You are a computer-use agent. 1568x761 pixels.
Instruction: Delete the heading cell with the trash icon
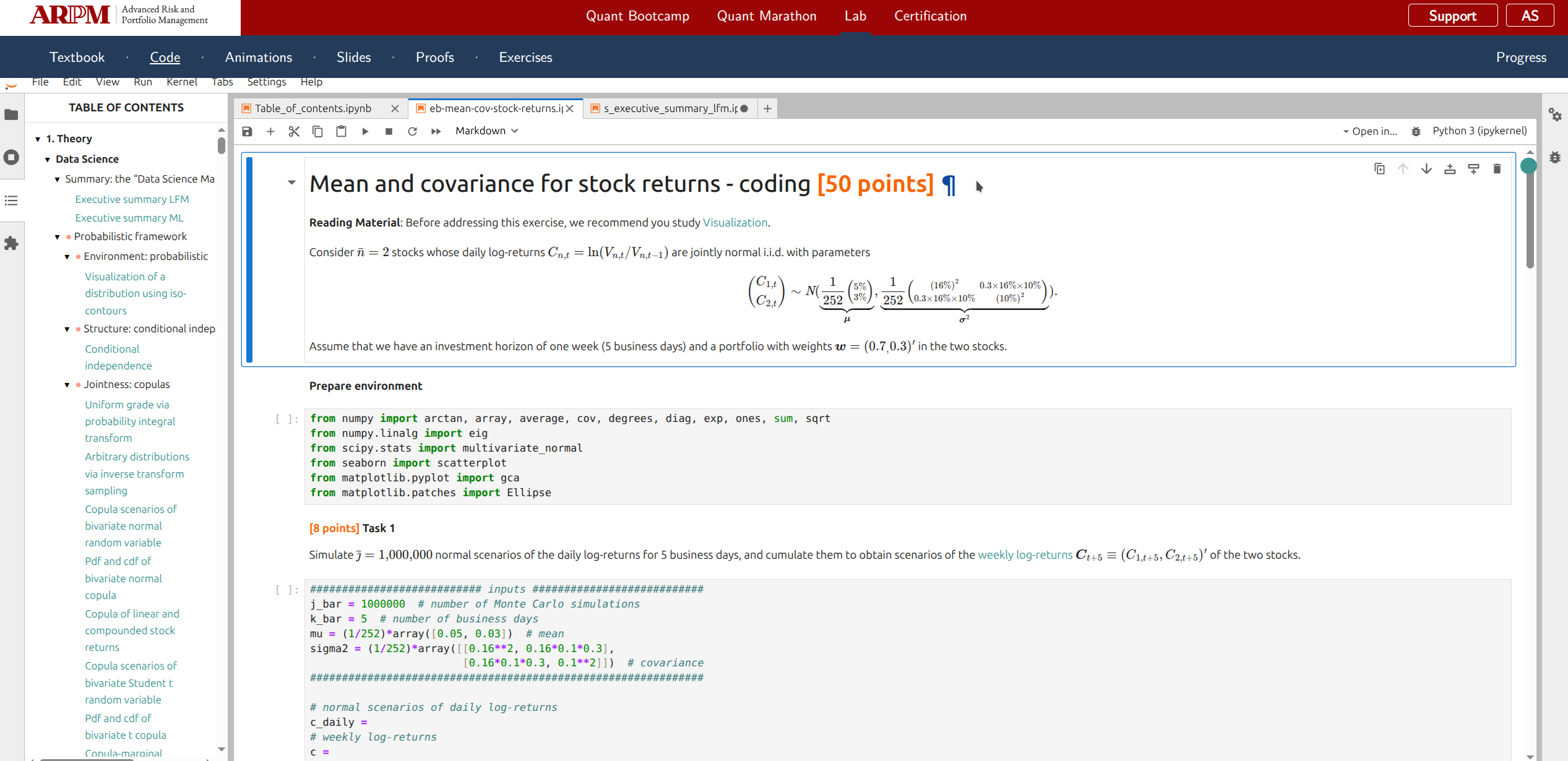1497,168
